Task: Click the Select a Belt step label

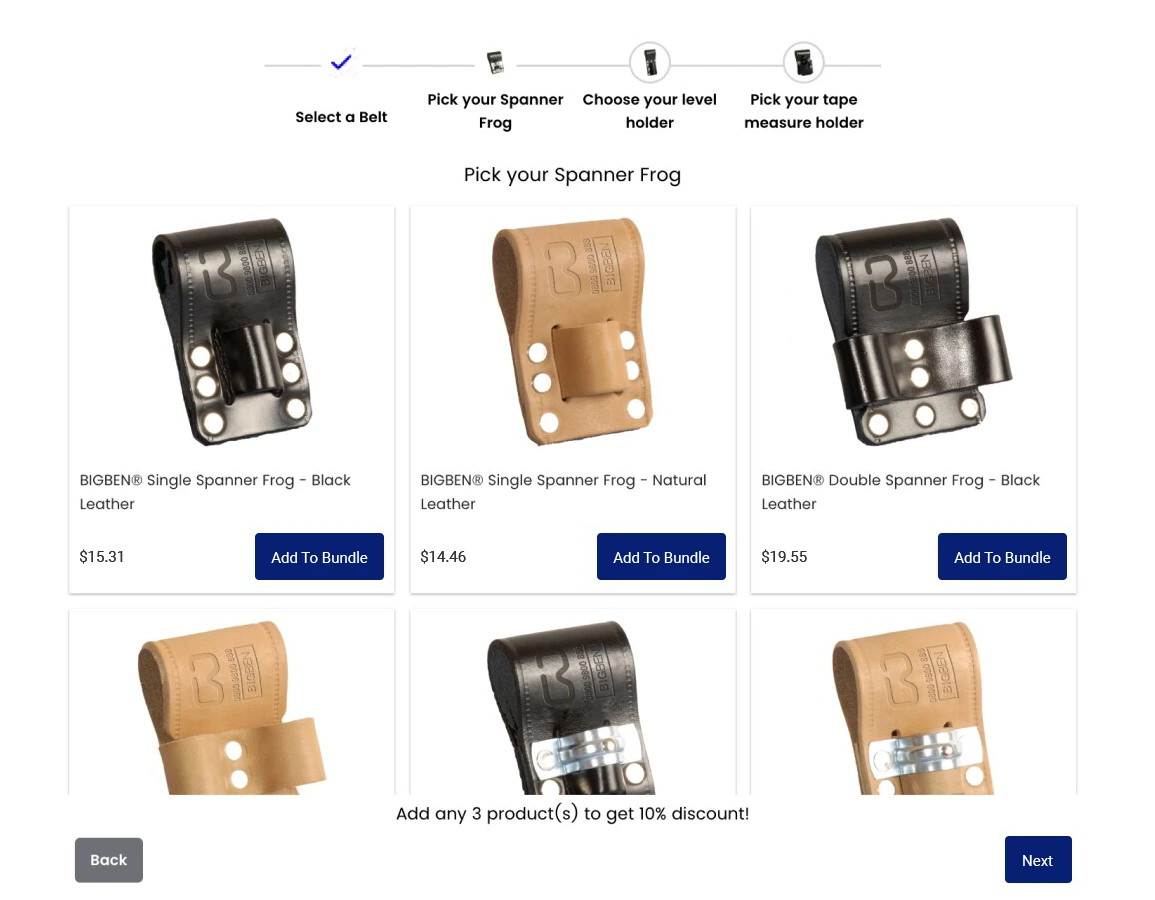Action: click(x=341, y=116)
